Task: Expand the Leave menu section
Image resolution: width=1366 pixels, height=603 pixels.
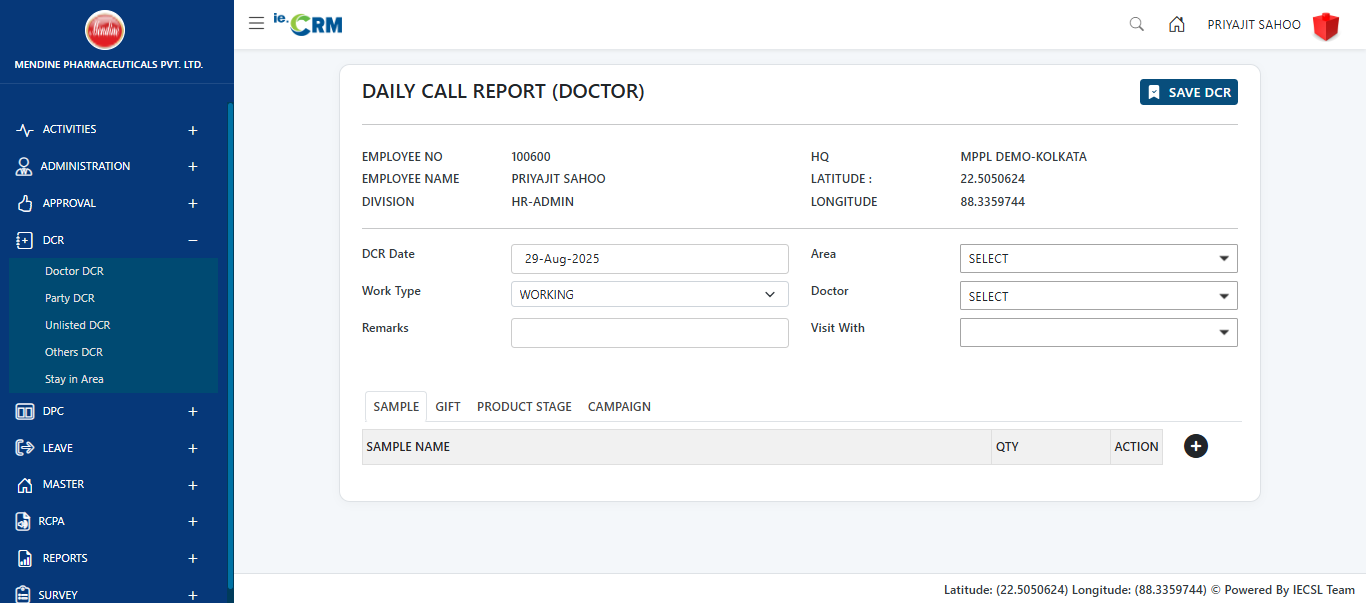Action: click(193, 448)
